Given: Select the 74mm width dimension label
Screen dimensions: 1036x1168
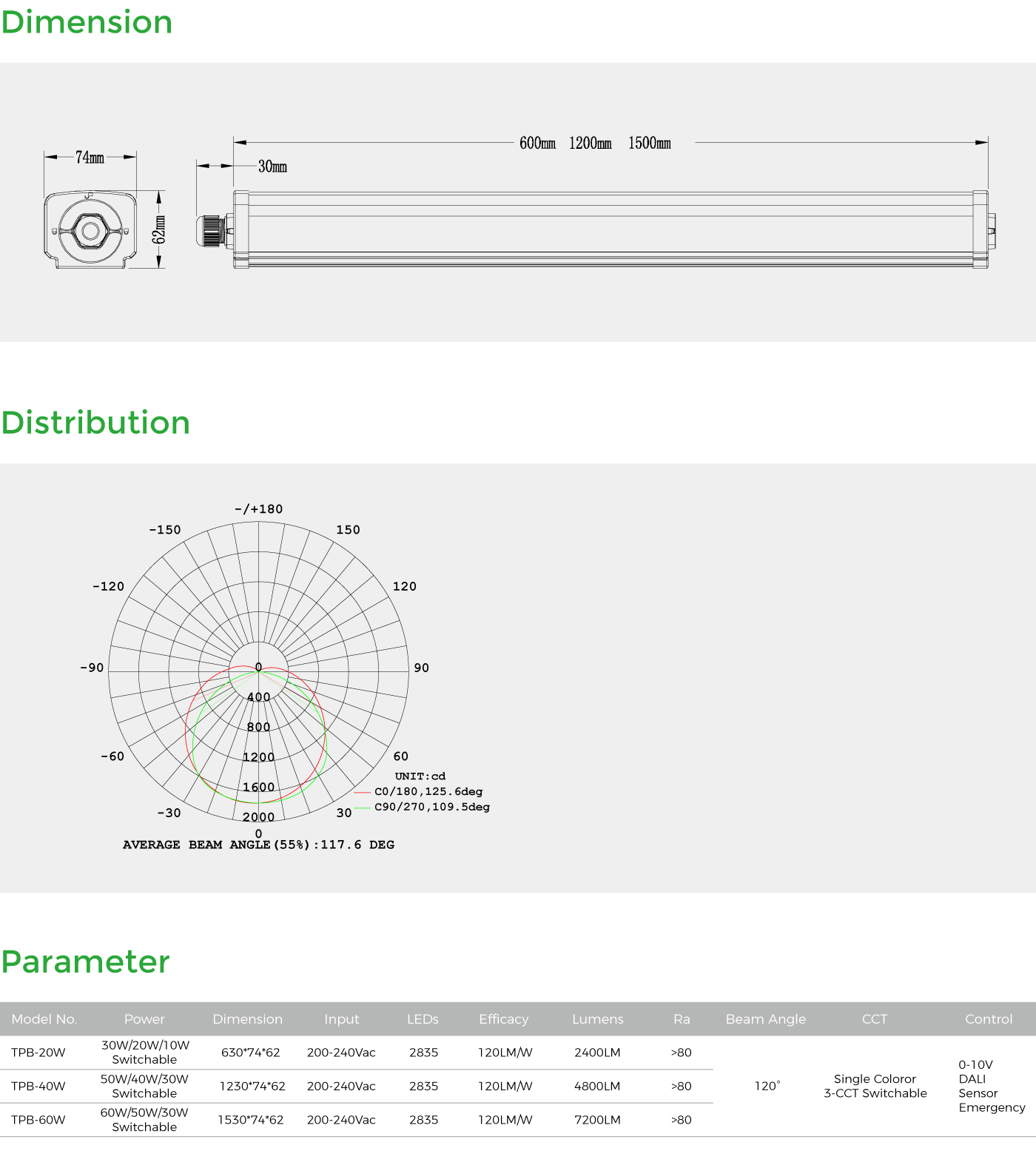Looking at the screenshot, I should [90, 158].
